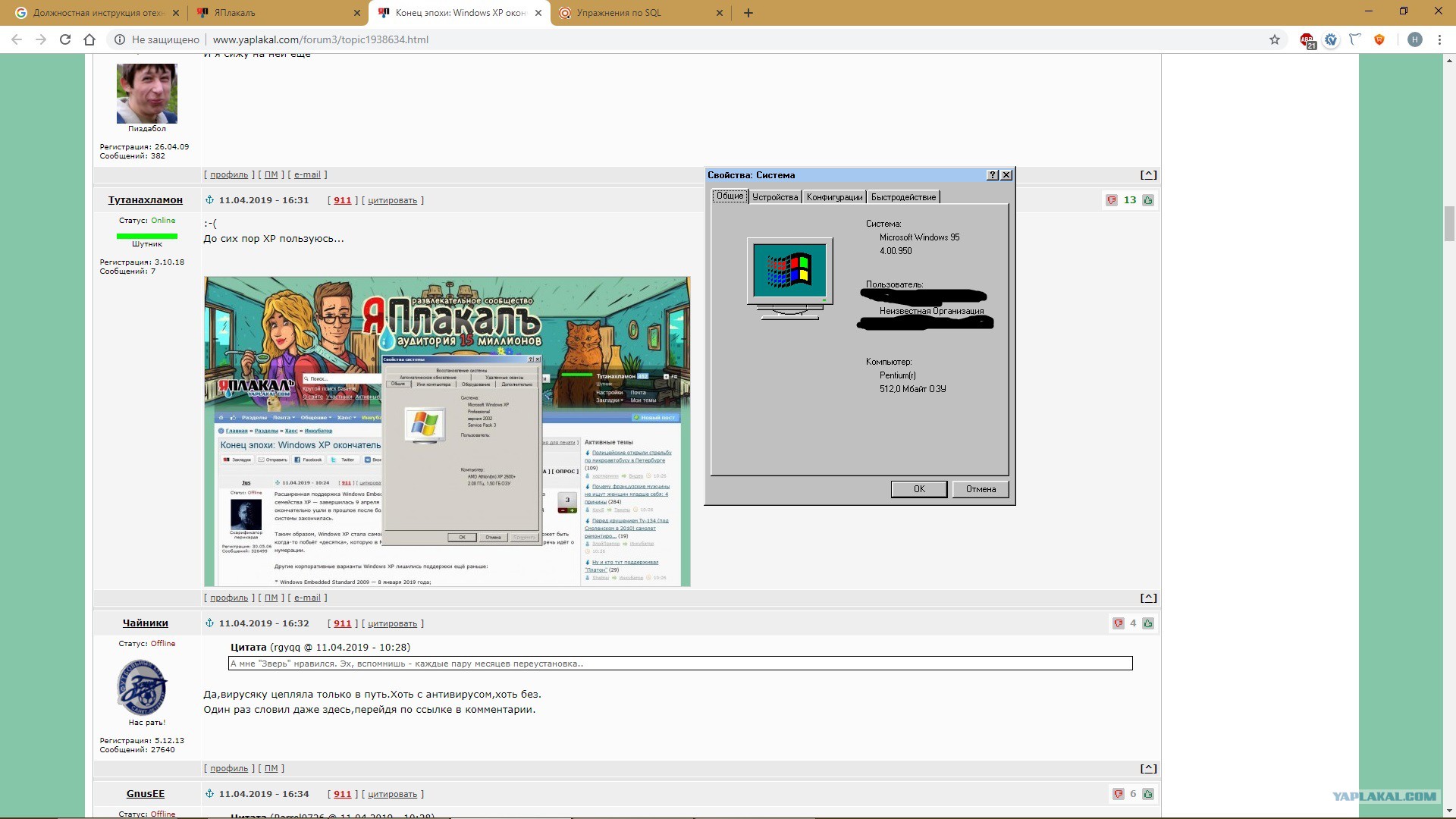Click Чайники's Zenit avatar image

tap(143, 687)
